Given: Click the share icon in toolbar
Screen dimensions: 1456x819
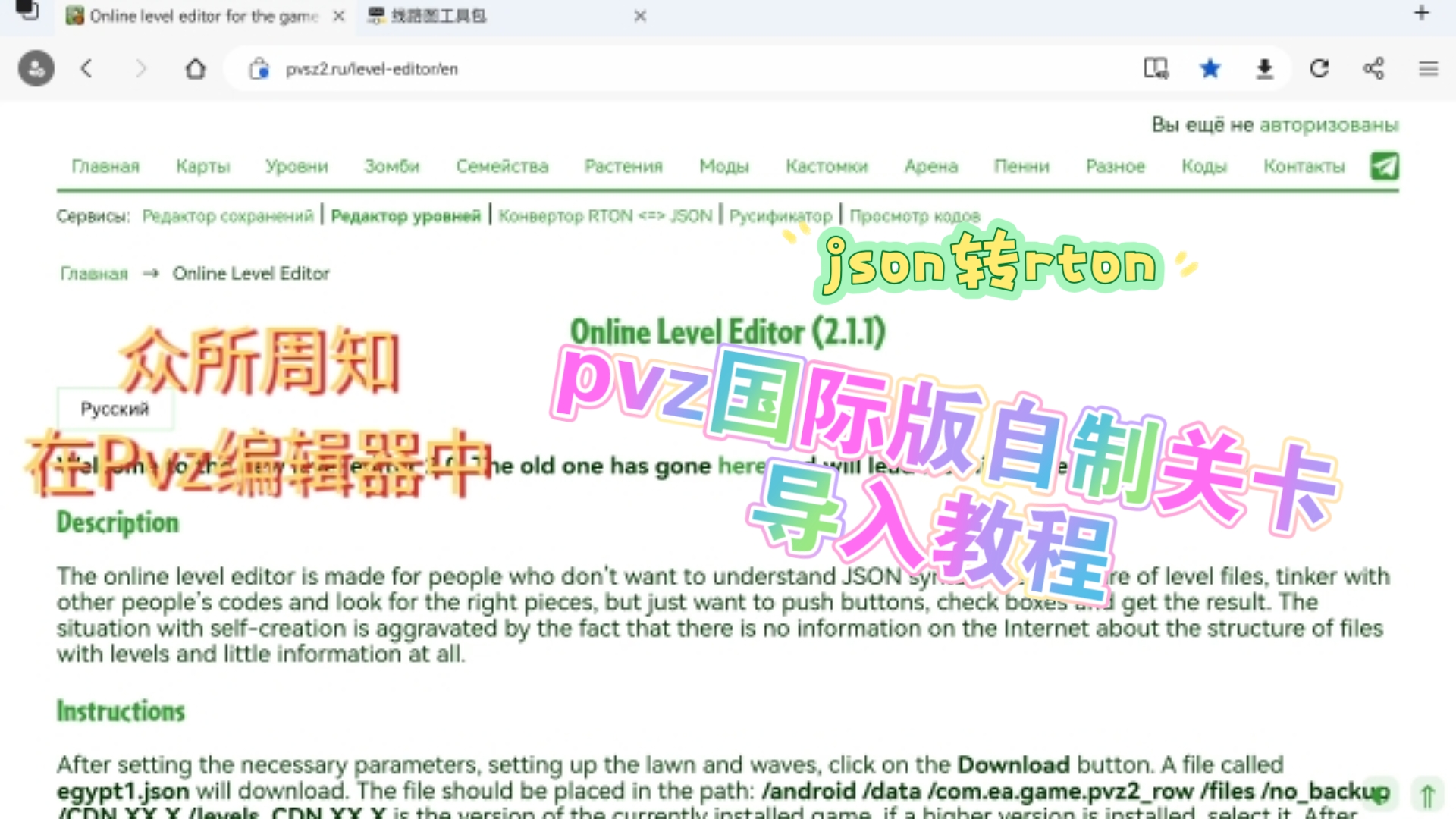Looking at the screenshot, I should [1373, 69].
